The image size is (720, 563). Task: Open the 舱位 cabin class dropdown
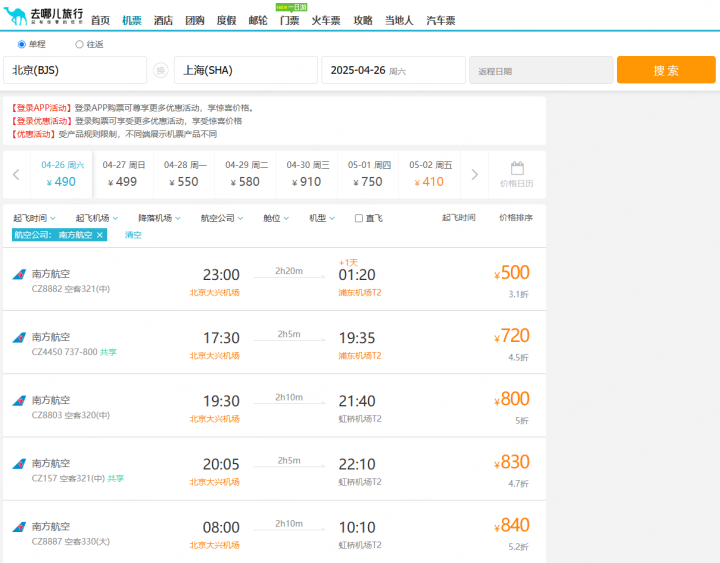pos(276,218)
